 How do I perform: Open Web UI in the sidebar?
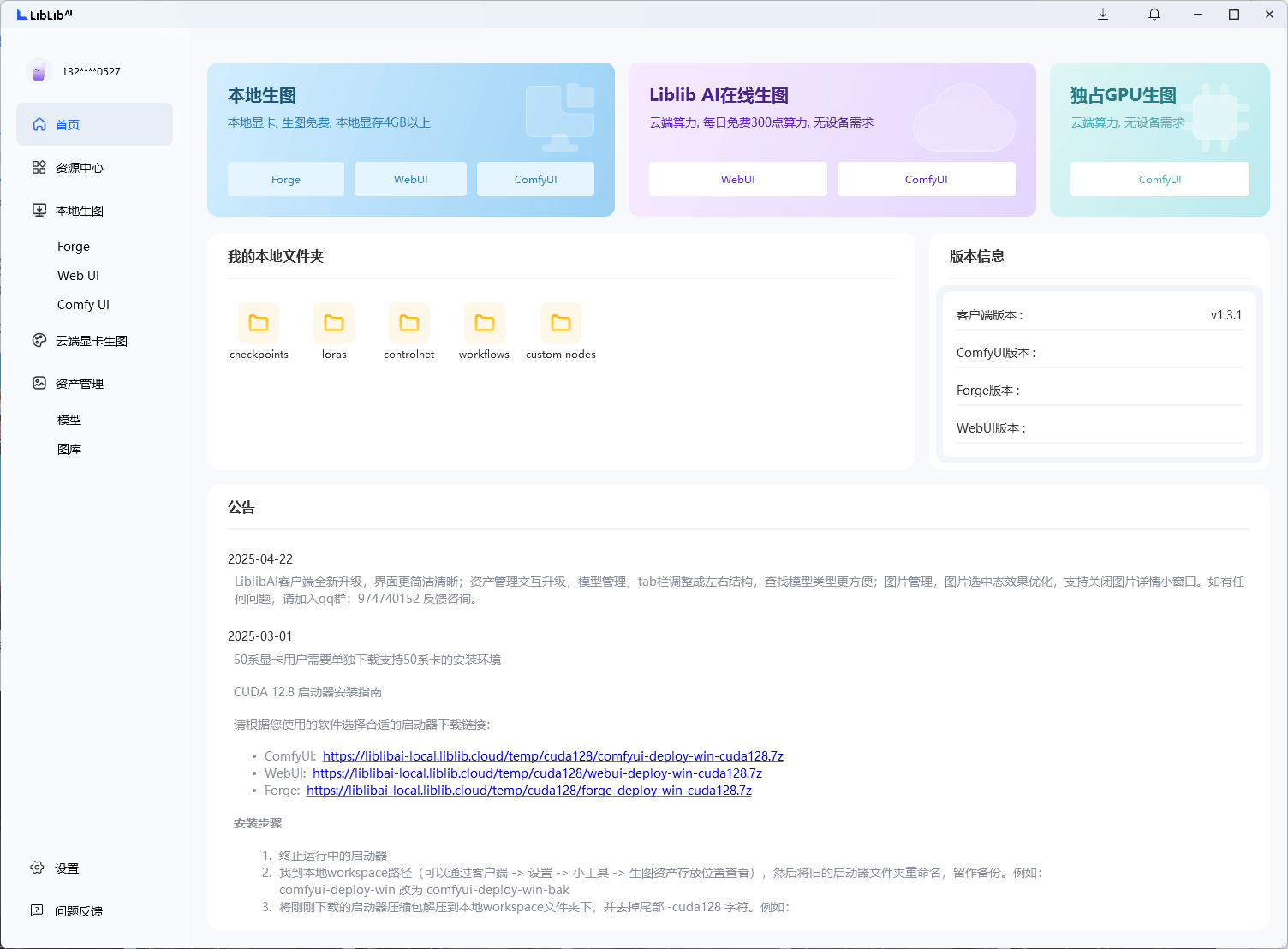pyautogui.click(x=78, y=276)
